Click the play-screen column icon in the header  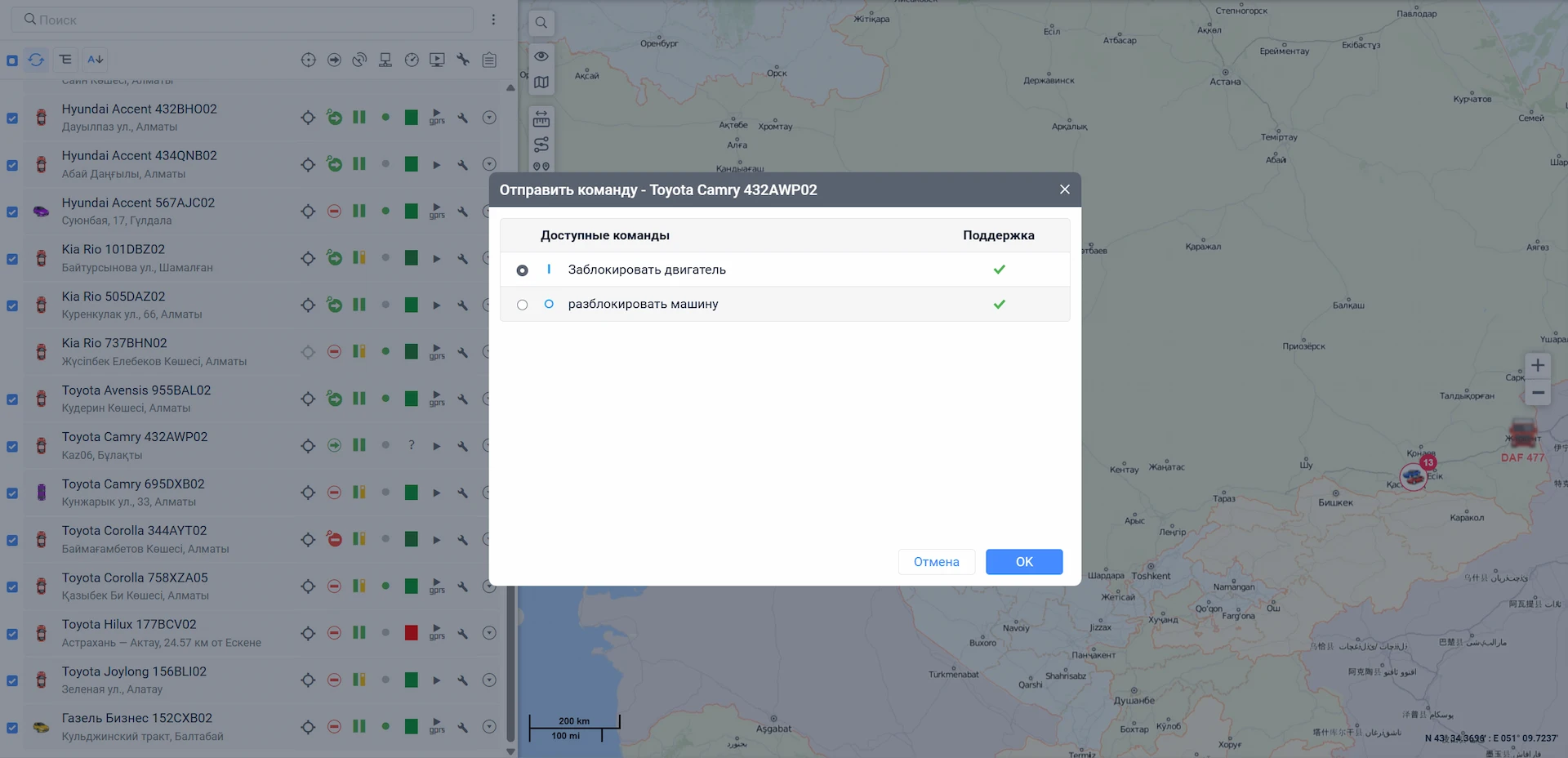click(438, 60)
